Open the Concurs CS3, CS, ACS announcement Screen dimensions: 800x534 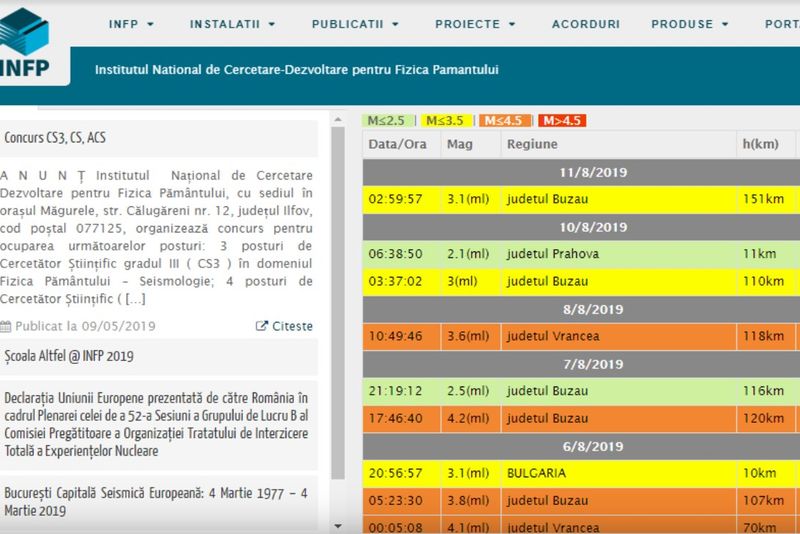[x=54, y=138]
